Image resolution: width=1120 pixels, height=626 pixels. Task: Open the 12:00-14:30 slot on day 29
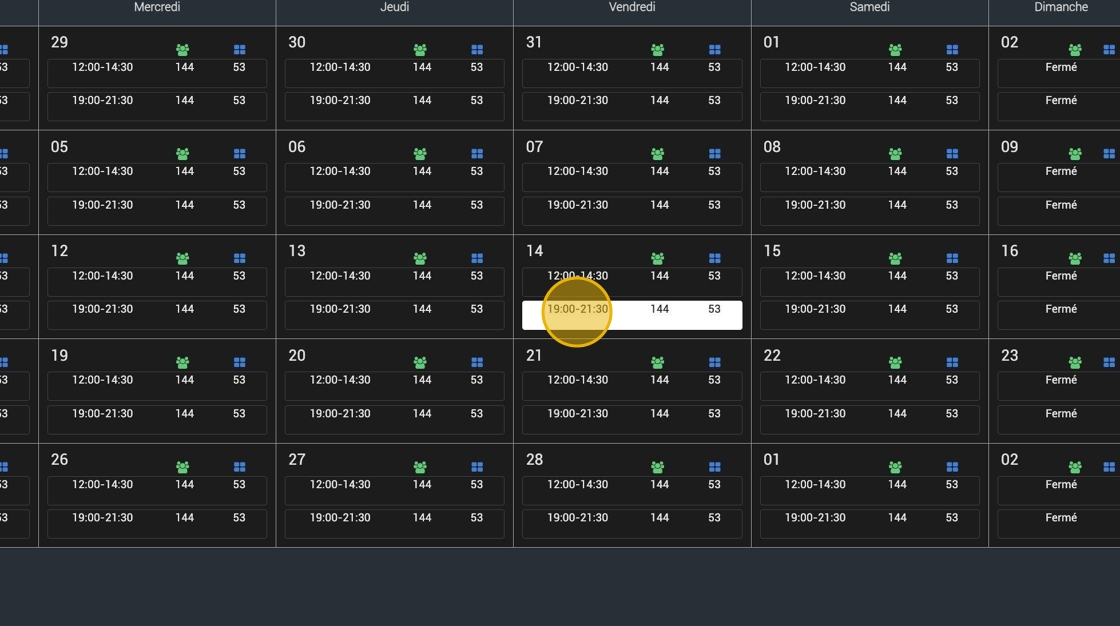[x=157, y=74]
